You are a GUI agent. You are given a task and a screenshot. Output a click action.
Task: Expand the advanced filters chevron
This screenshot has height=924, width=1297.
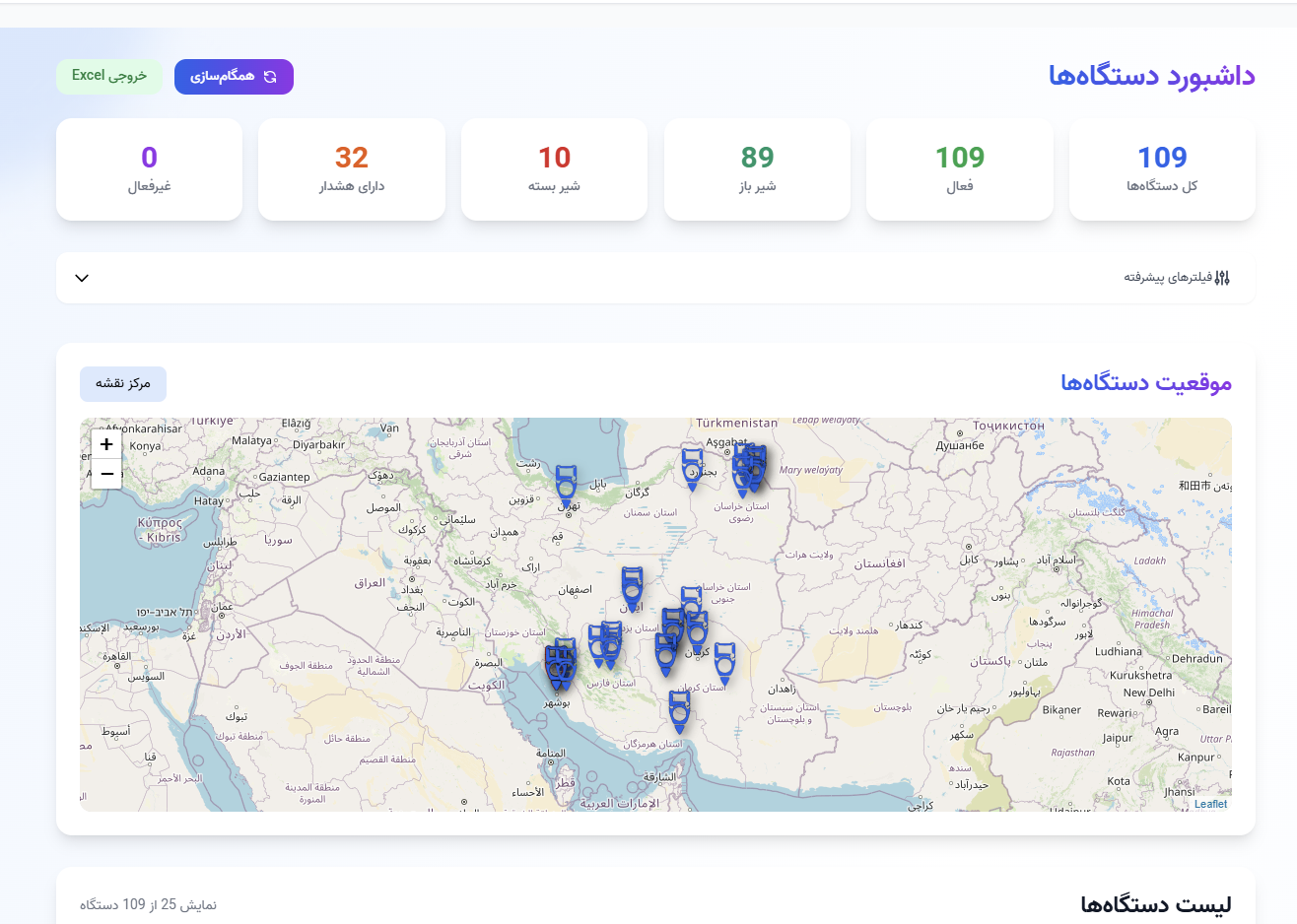click(82, 278)
